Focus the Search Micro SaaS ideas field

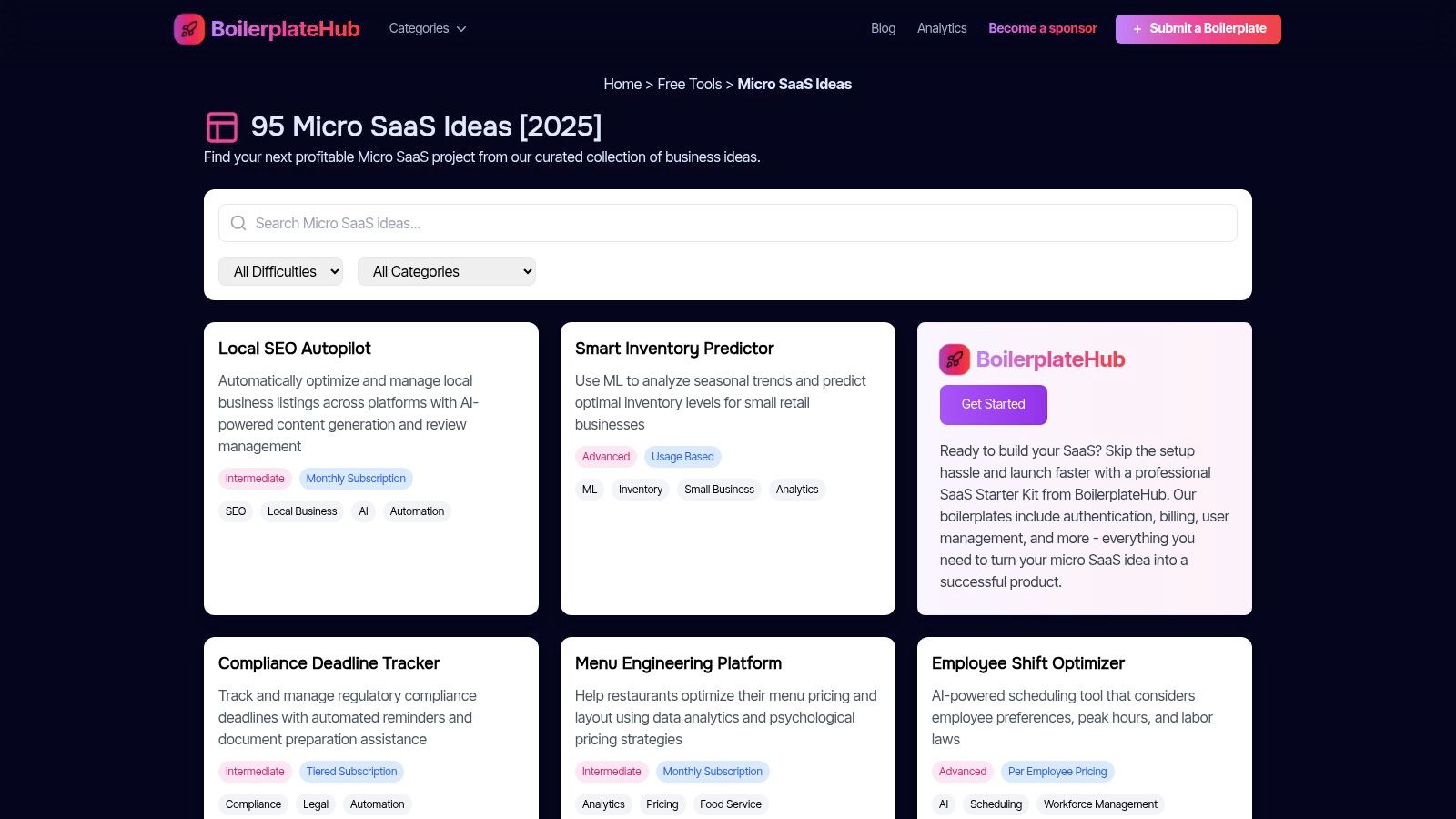(x=728, y=223)
